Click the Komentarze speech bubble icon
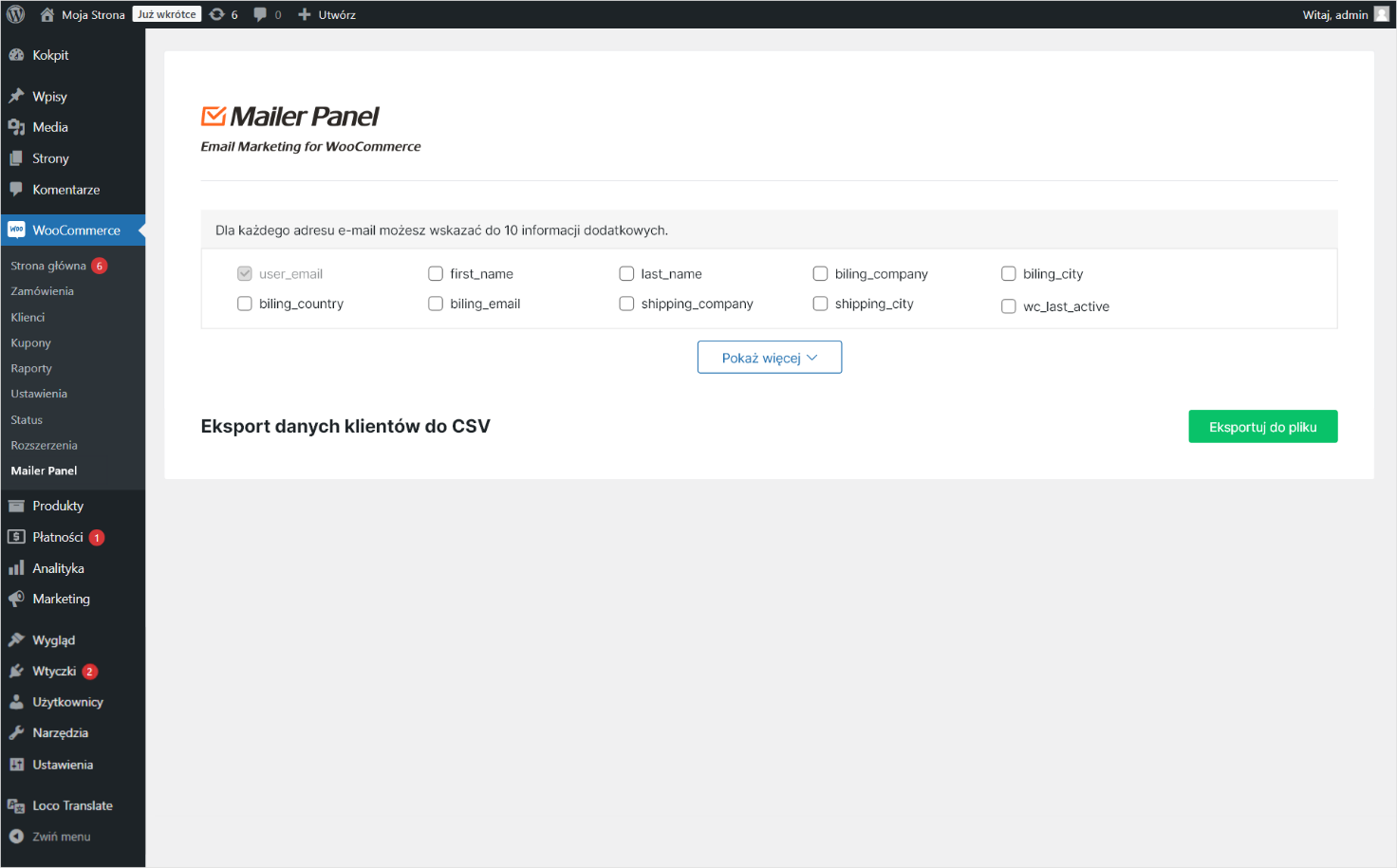Screen dimensions: 1397x868 coord(16,190)
